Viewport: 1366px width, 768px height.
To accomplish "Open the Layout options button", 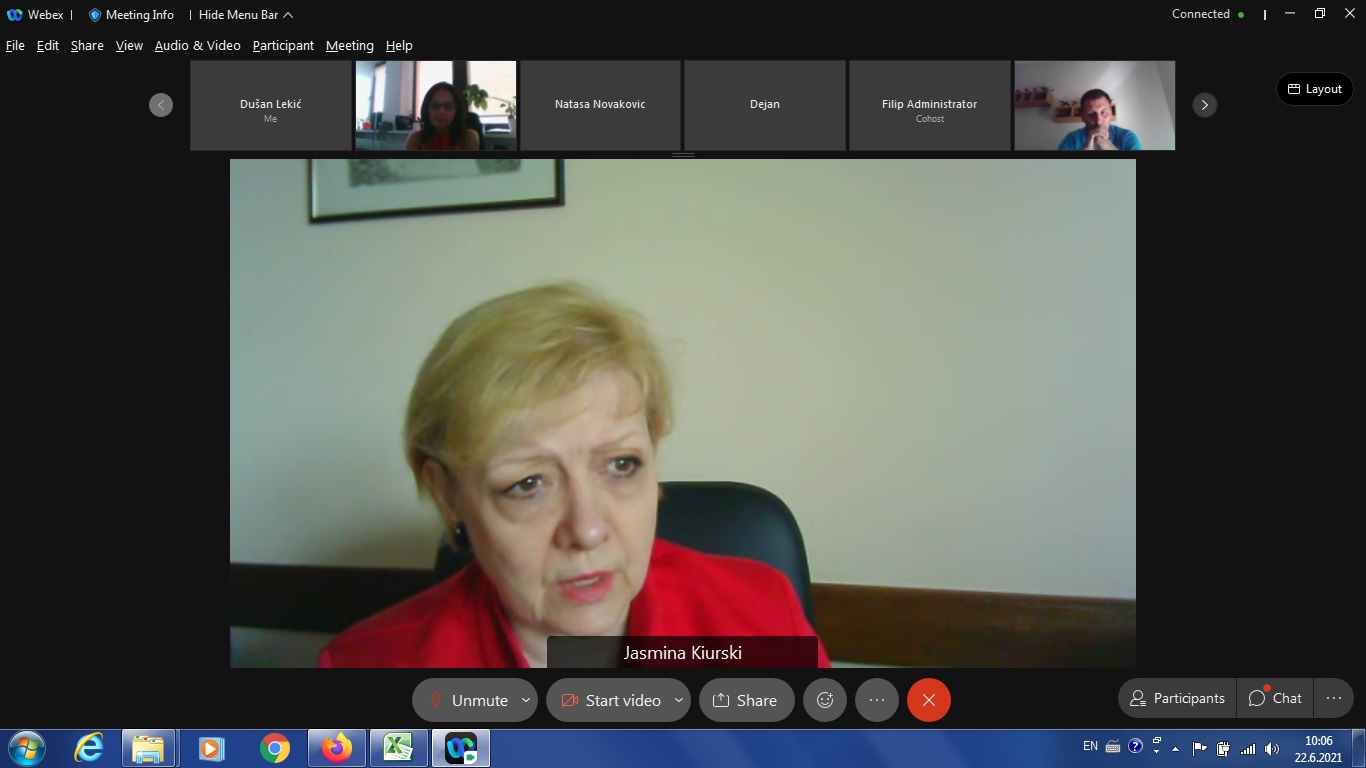I will pyautogui.click(x=1314, y=89).
